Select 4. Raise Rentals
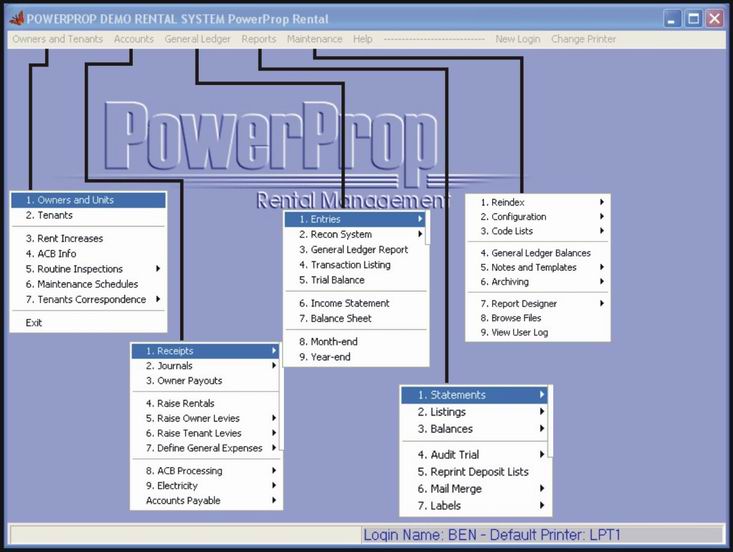 tap(205, 403)
